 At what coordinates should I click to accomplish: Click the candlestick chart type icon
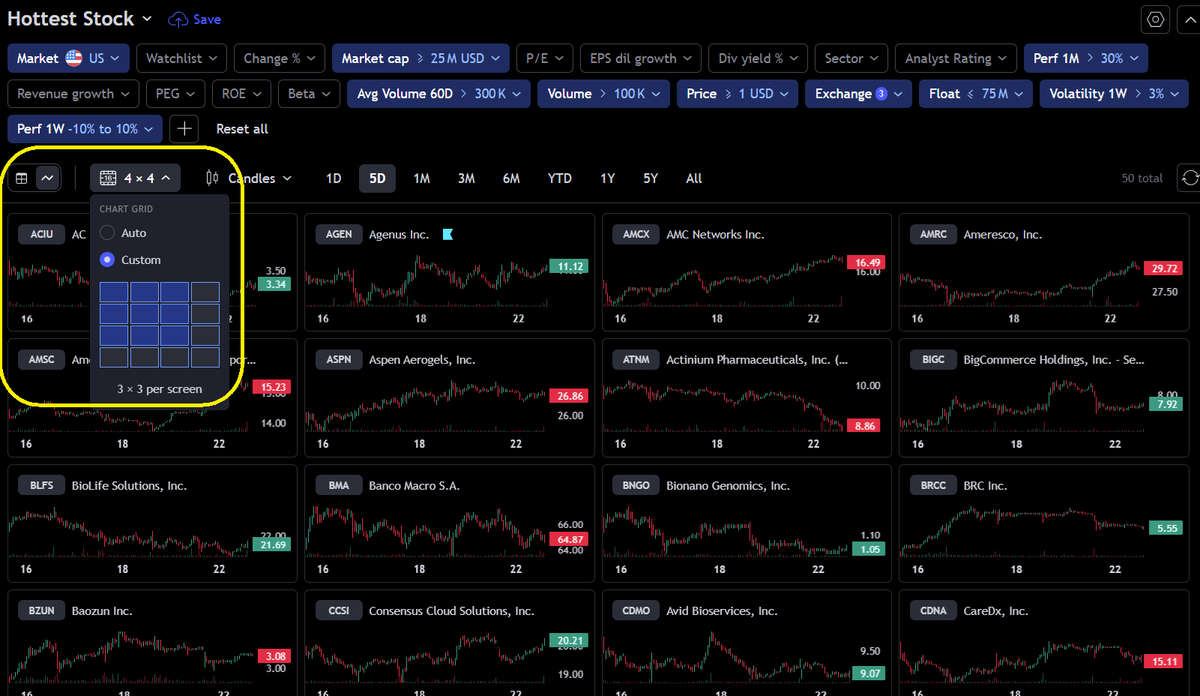211,178
